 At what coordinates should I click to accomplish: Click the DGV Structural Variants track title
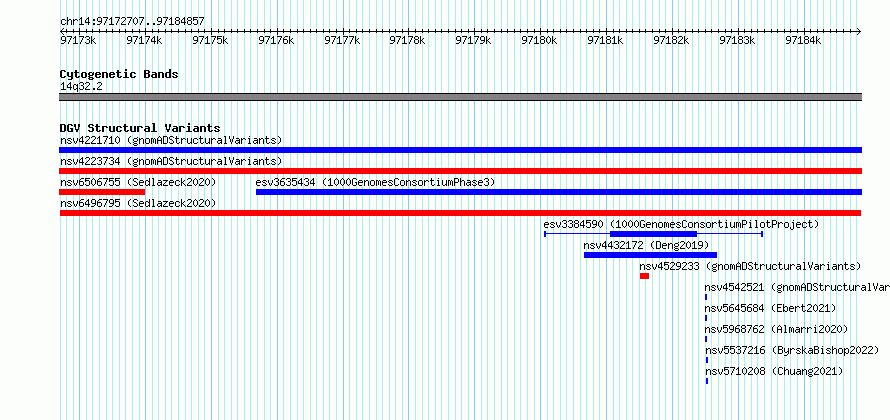coord(140,128)
